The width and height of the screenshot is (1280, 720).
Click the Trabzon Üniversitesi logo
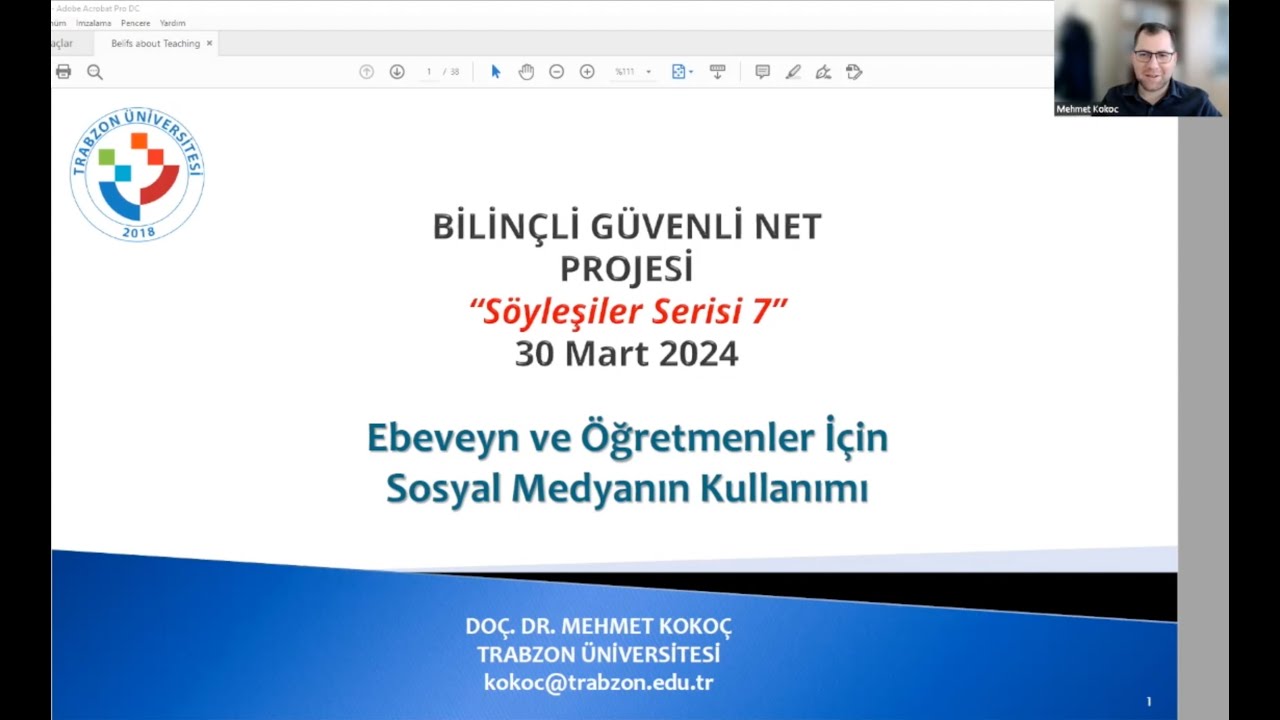[x=137, y=174]
